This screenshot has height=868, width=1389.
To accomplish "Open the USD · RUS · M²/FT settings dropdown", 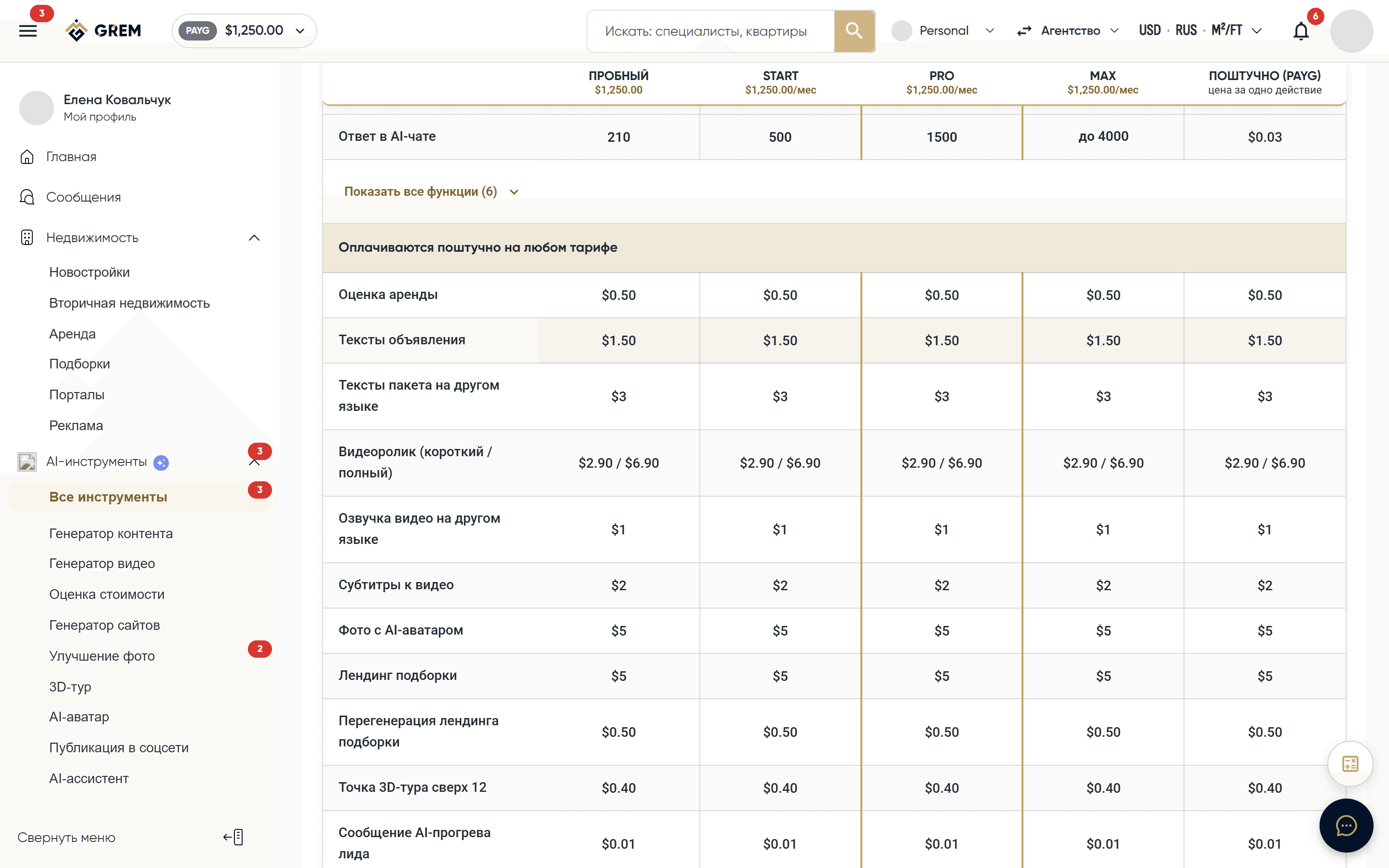I will pos(1200,30).
